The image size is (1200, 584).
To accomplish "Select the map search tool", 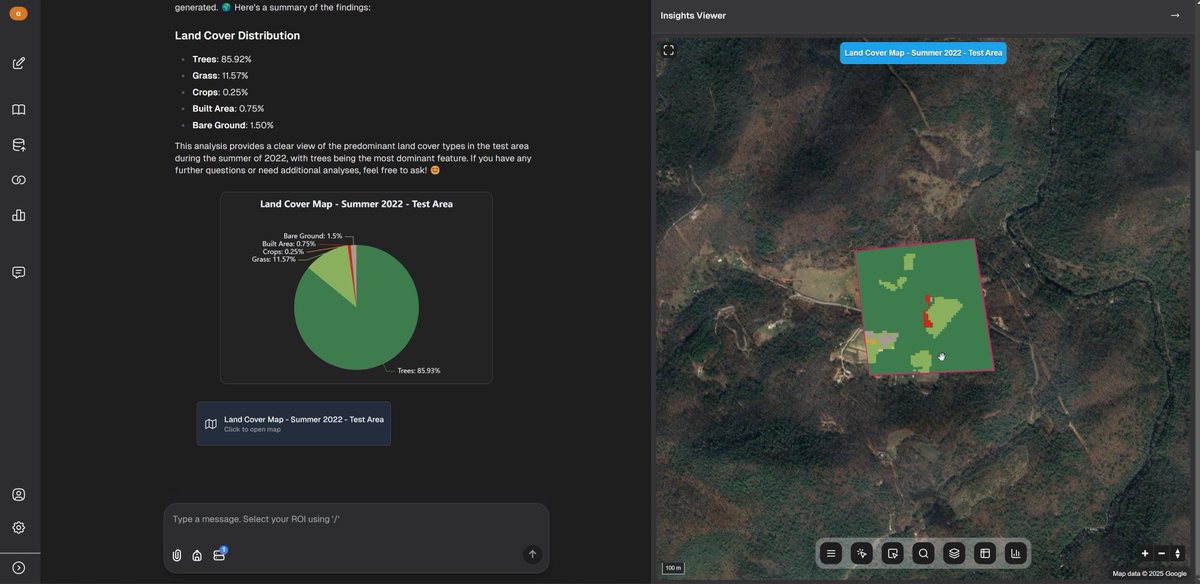I will pyautogui.click(x=922, y=552).
